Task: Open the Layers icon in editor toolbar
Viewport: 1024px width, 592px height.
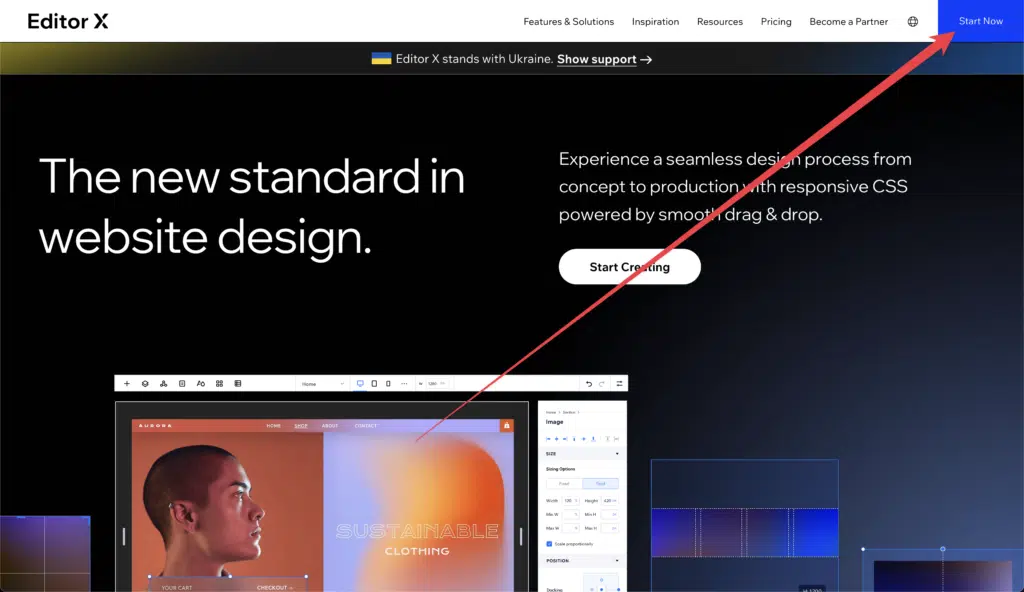Action: point(145,384)
